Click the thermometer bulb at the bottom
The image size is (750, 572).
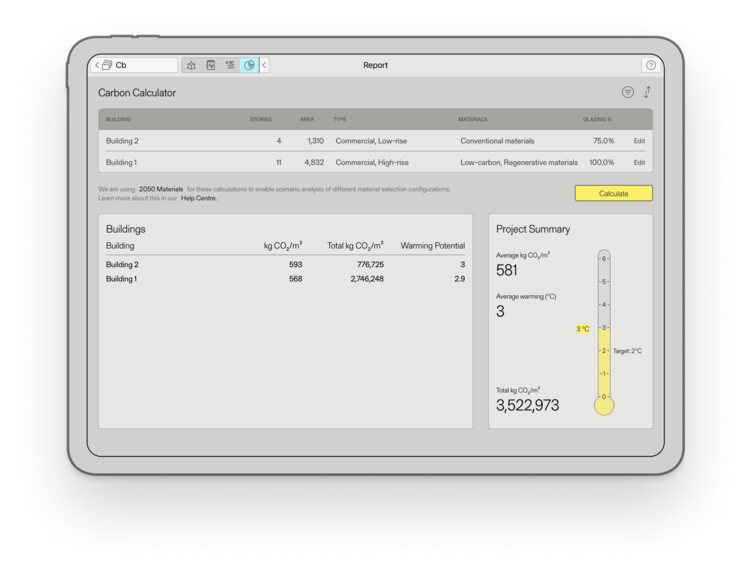tap(604, 406)
